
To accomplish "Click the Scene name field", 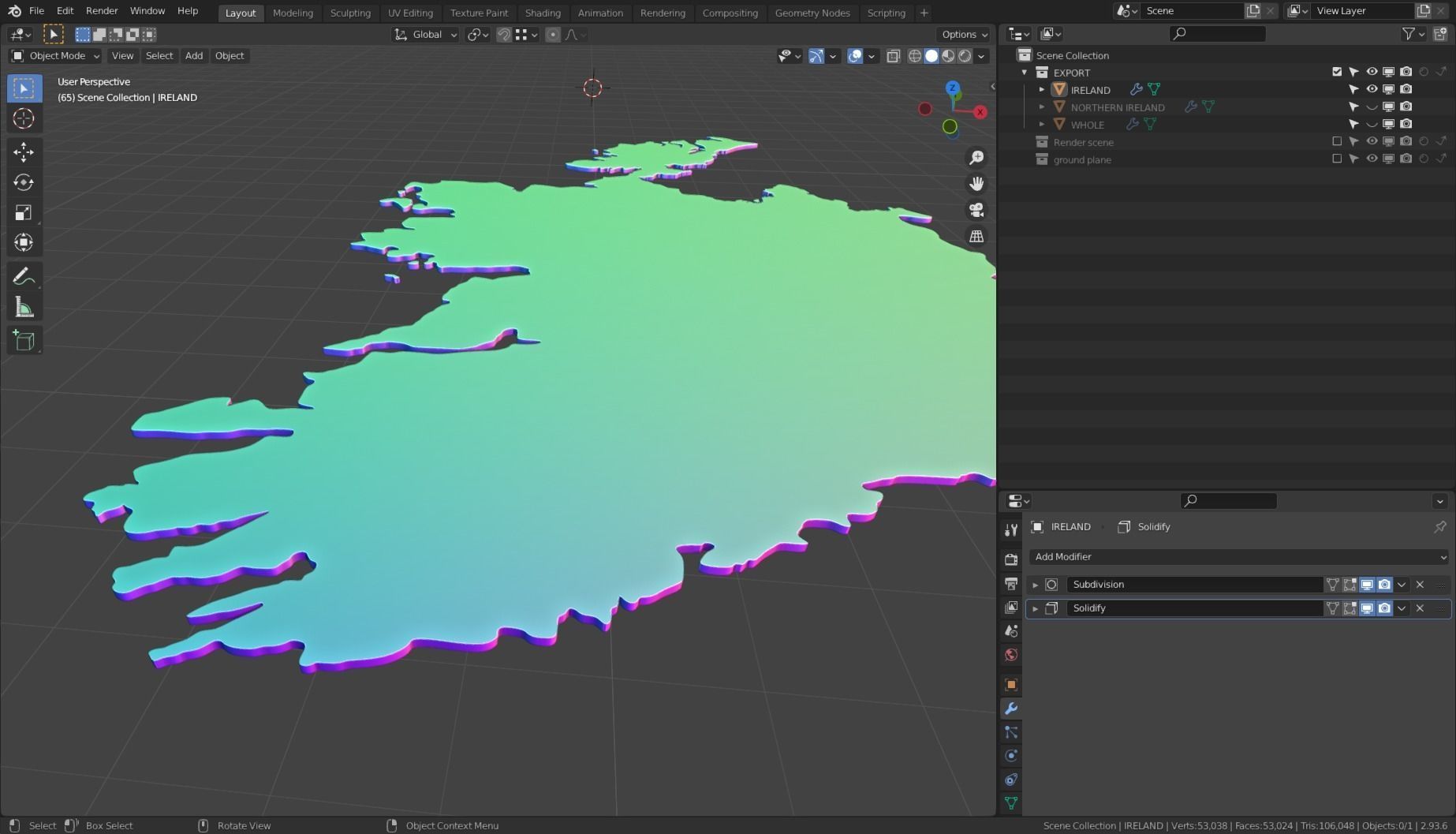I will click(1192, 11).
